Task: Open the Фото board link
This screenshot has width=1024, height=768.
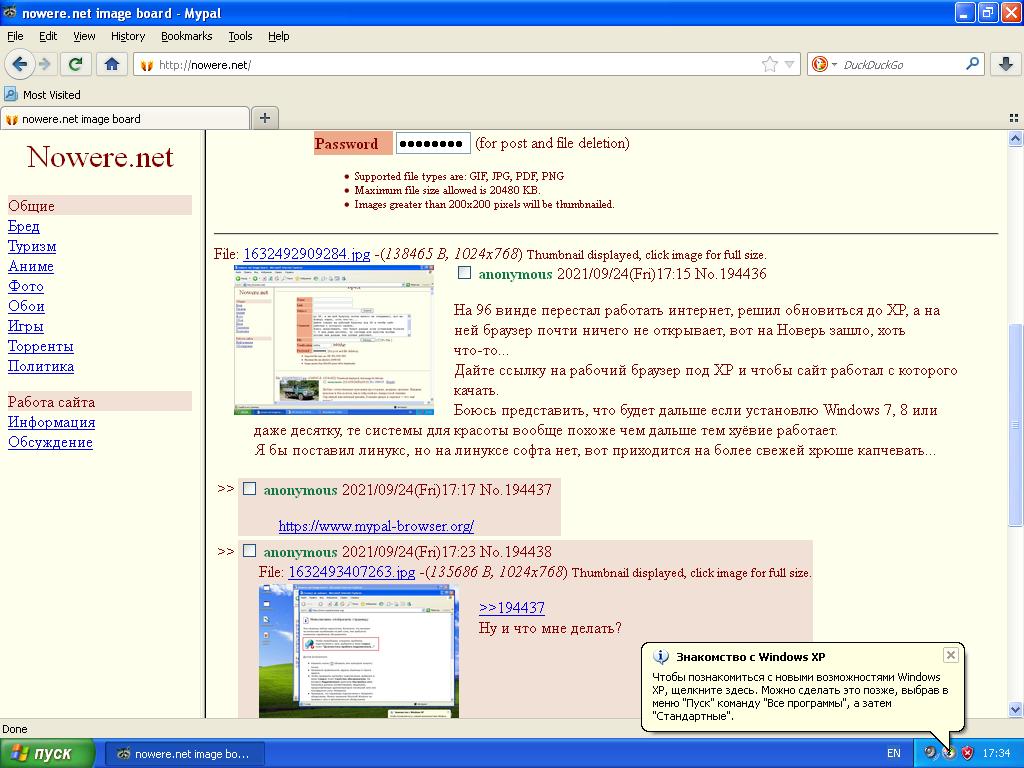Action: click(x=25, y=286)
